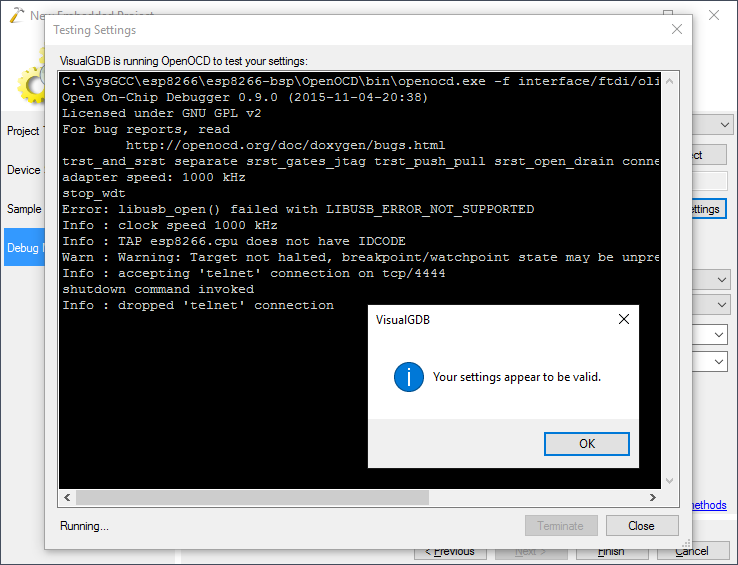This screenshot has width=738, height=565.
Task: Open the topmost dropdown arrow in the wizard
Action: (x=724, y=125)
